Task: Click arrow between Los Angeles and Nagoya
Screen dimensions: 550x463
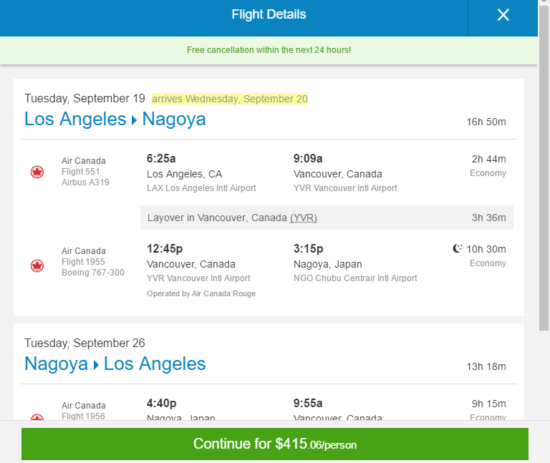Action: [134, 120]
